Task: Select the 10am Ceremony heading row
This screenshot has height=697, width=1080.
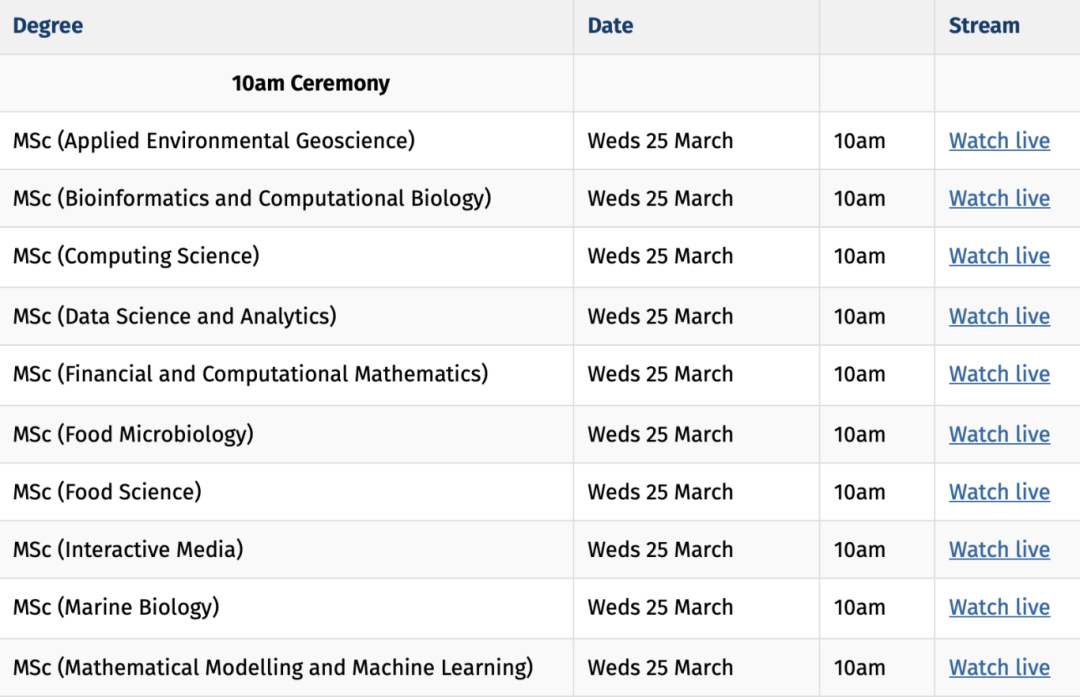Action: click(310, 84)
